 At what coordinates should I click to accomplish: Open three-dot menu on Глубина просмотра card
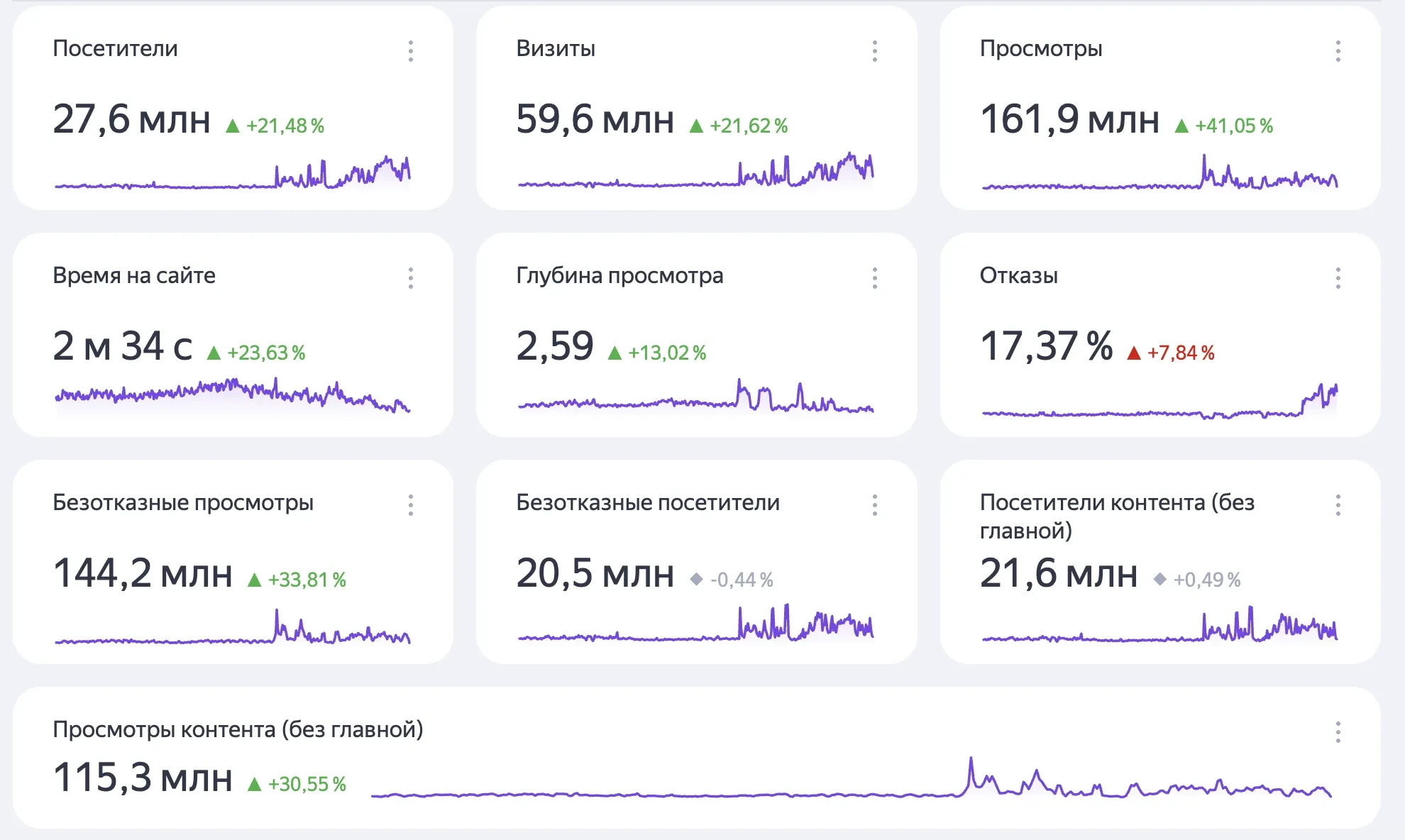874,278
